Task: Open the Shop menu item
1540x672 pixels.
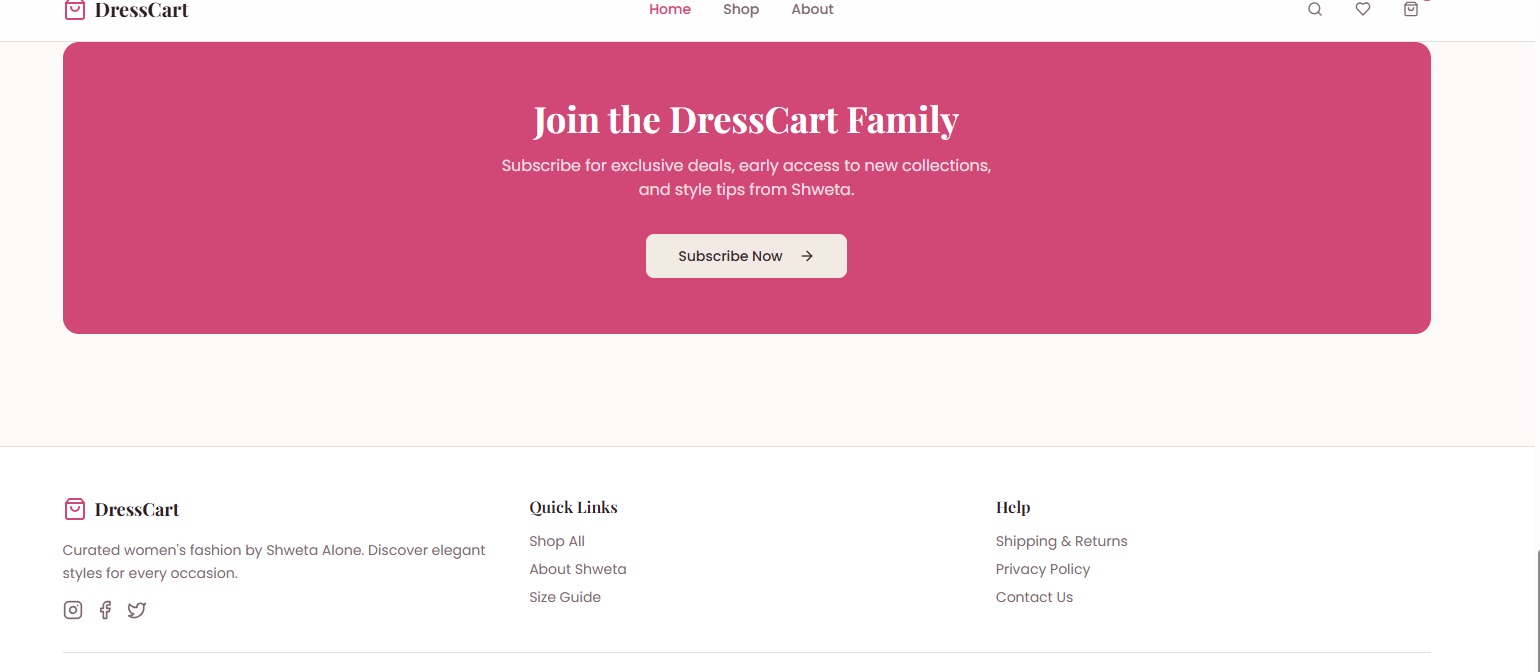Action: (x=741, y=10)
